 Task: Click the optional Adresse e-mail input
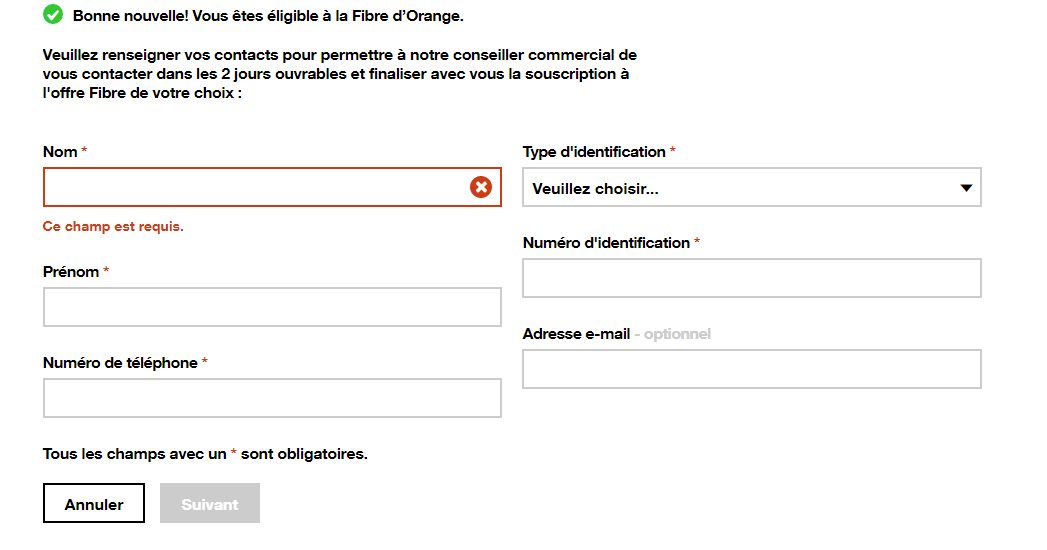(751, 369)
